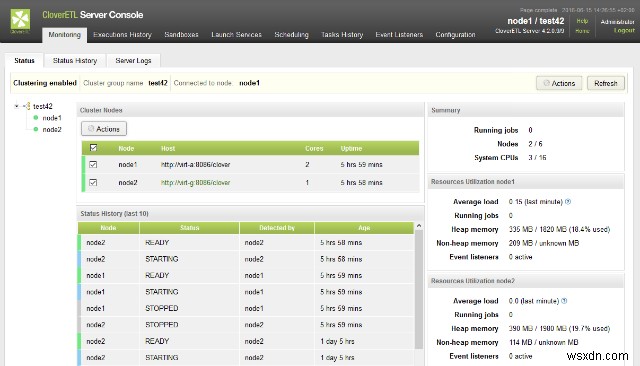Screen dimensions: 640x366
Task: Go to the Configuration tab
Action: click(455, 35)
